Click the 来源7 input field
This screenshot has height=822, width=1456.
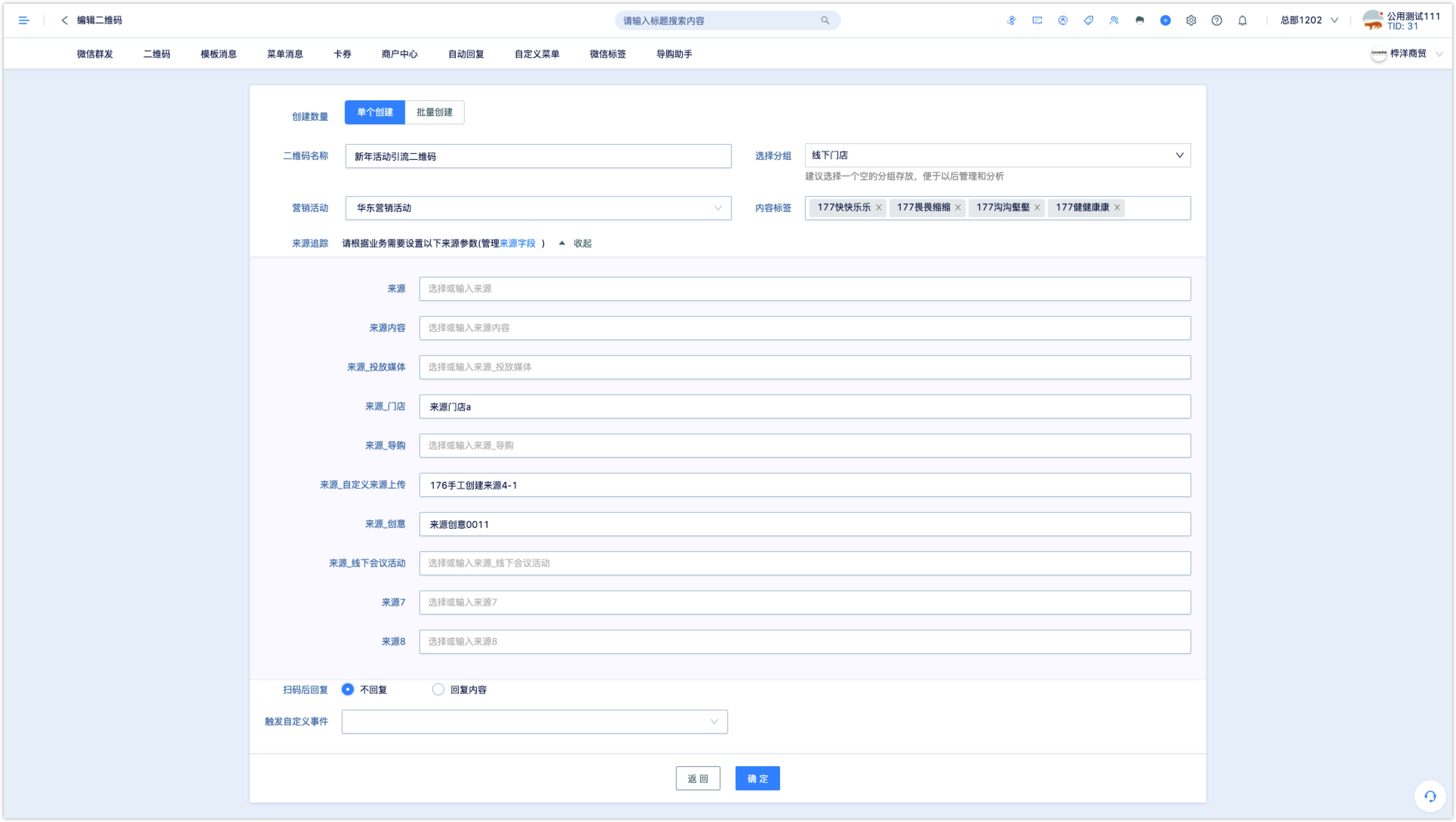[804, 602]
